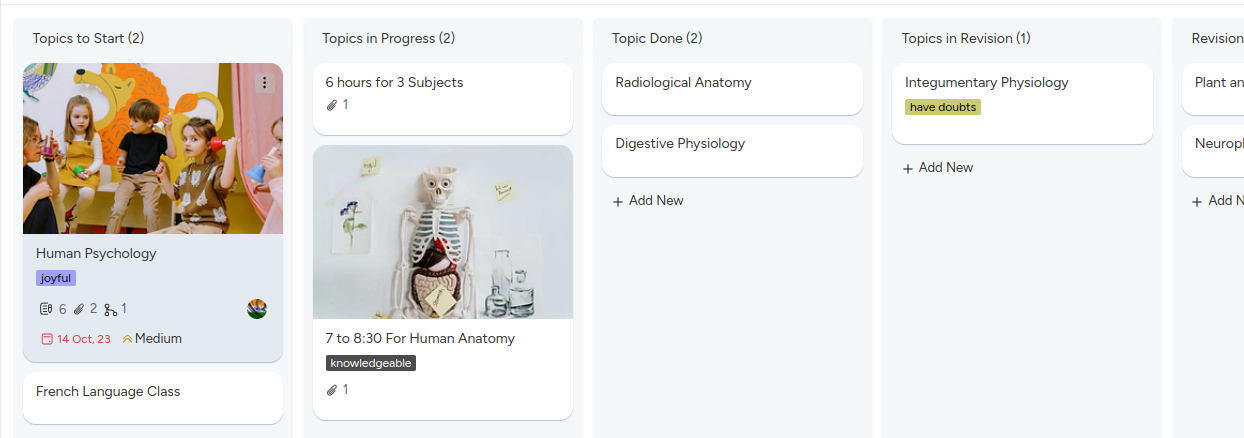
Task: Click Medium priority chevron icon
Action: tap(127, 339)
